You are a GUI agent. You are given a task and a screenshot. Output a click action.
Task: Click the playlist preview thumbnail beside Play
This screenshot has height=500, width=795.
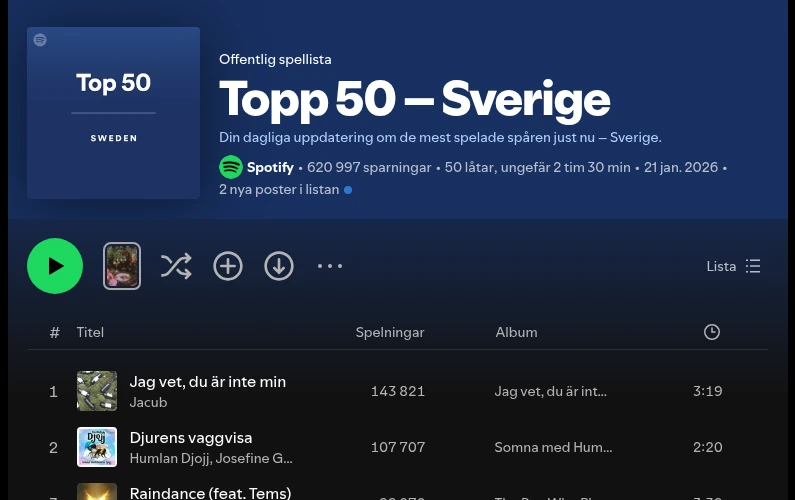pyautogui.click(x=122, y=266)
